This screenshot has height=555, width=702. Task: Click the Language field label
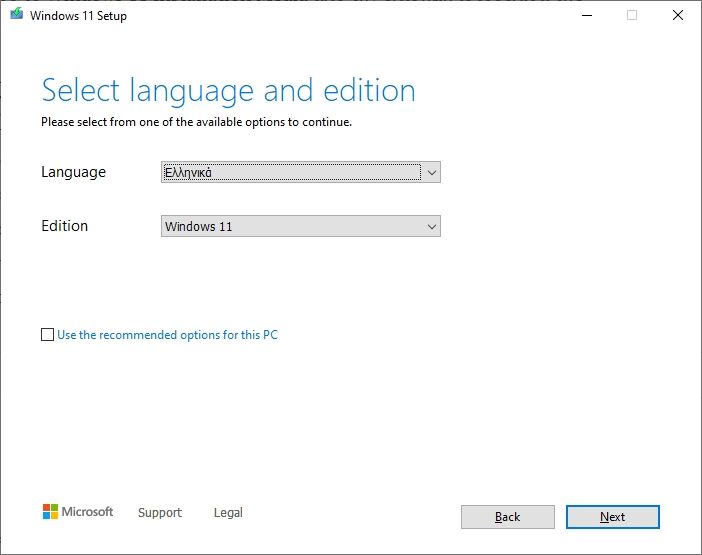point(73,172)
